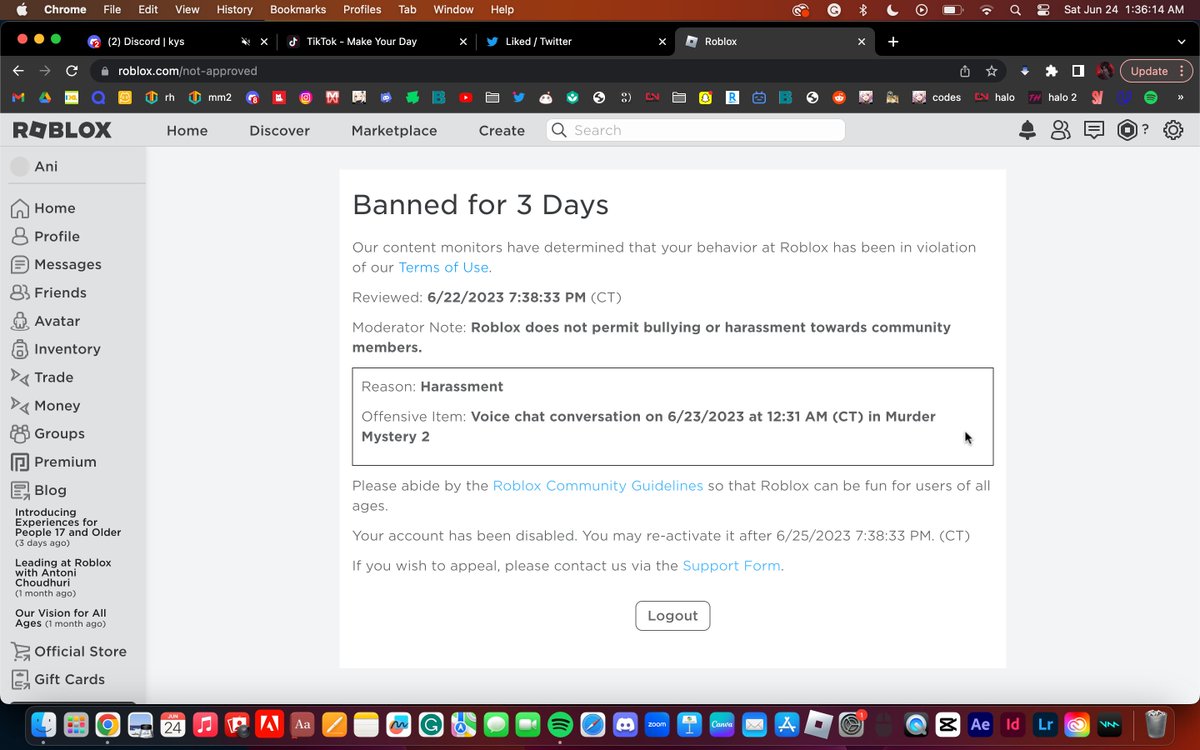Open macOS Control Center in menu bar
This screenshot has height=750, width=1200.
(x=1041, y=10)
